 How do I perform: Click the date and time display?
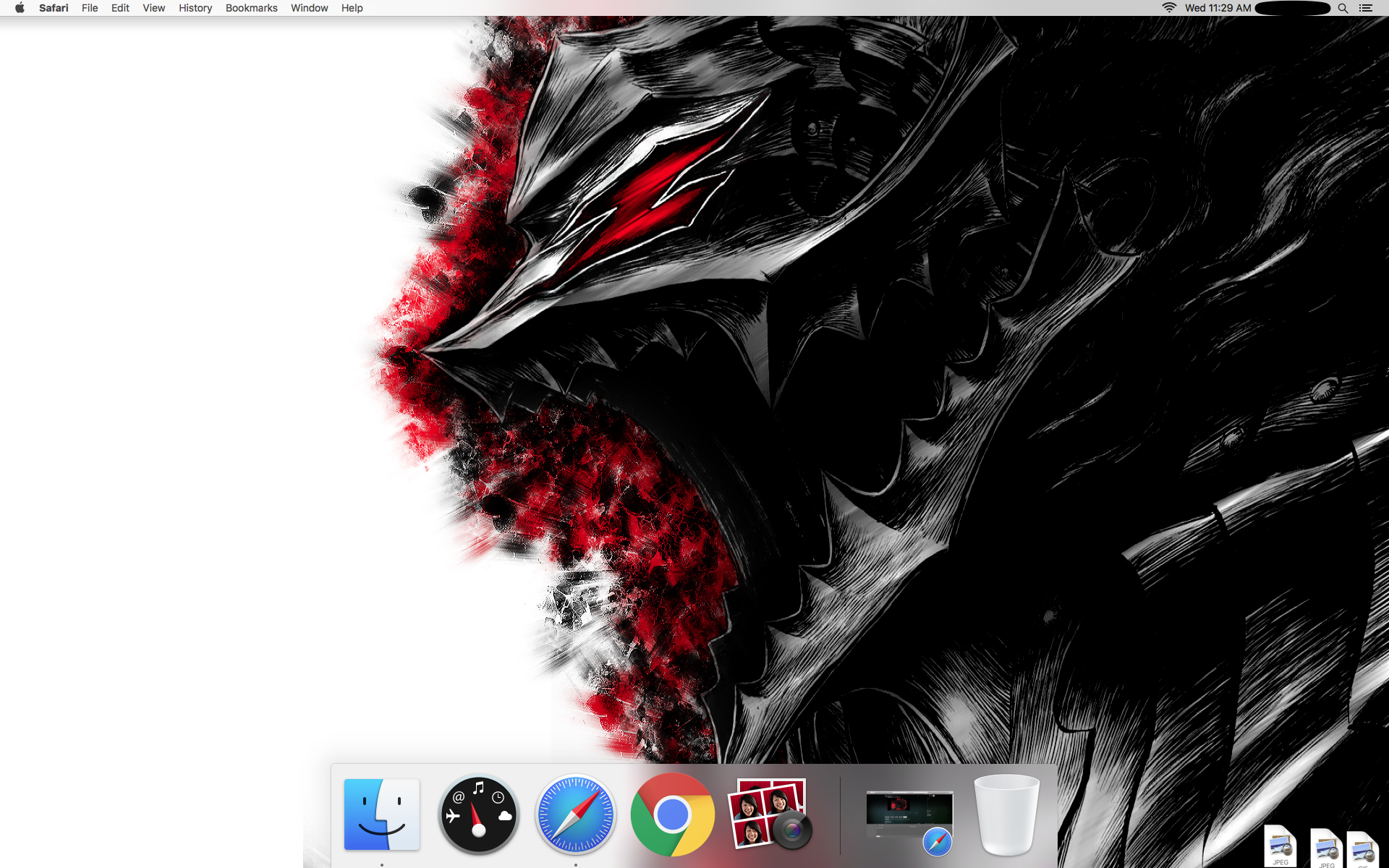[1218, 8]
